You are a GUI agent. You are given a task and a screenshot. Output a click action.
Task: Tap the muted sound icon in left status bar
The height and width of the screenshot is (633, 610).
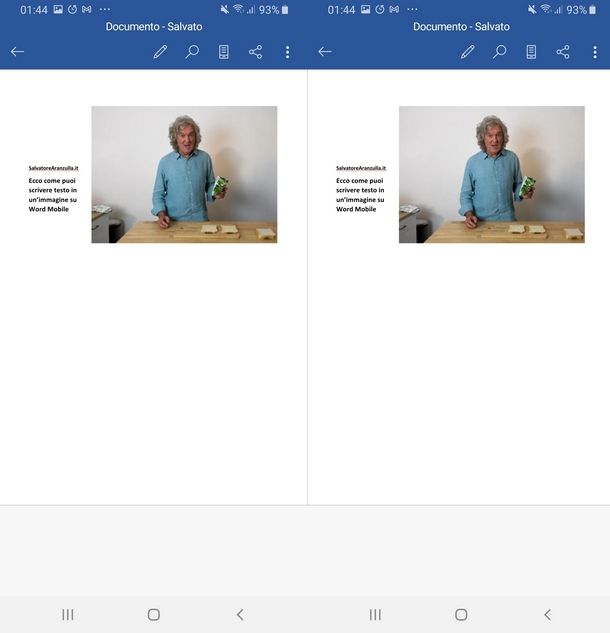pos(225,9)
